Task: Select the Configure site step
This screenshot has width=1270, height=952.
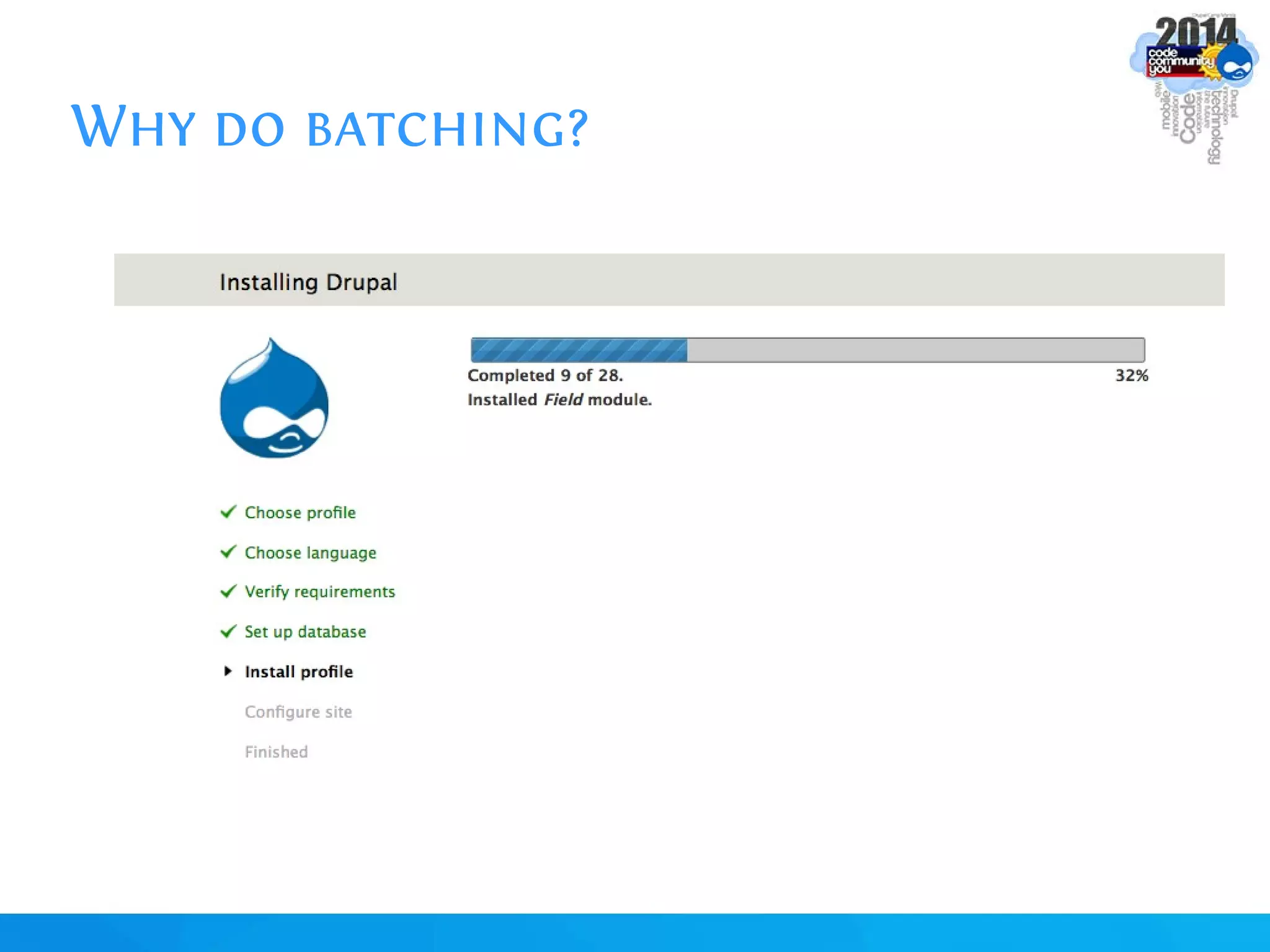Action: pos(298,712)
